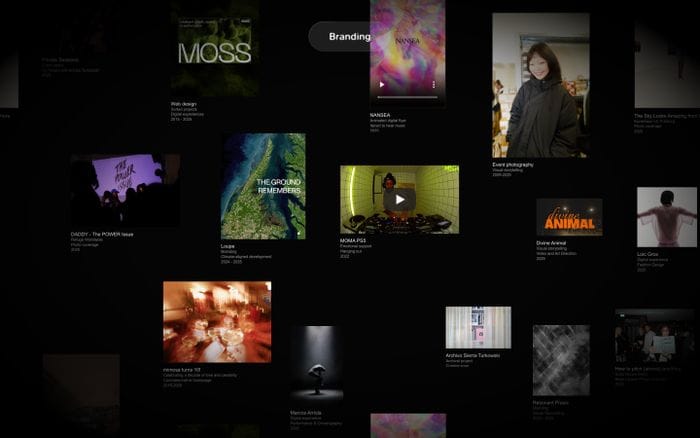This screenshot has width=700, height=438.
Task: Open the Divine Animal orange logo thumbnail
Action: 569,217
